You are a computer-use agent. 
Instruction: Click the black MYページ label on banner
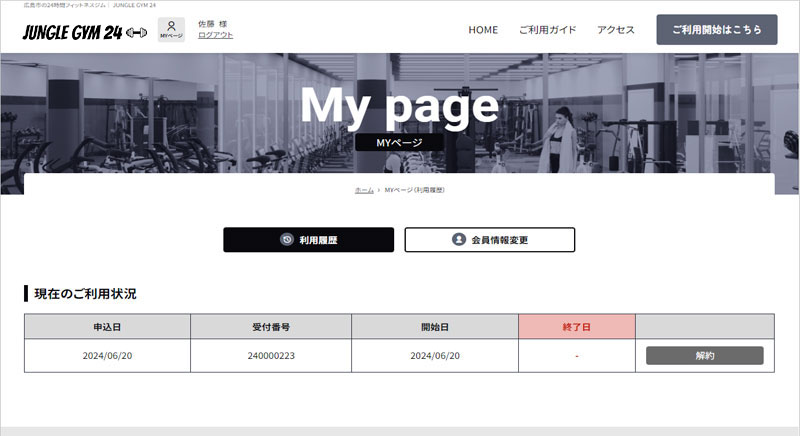point(399,143)
